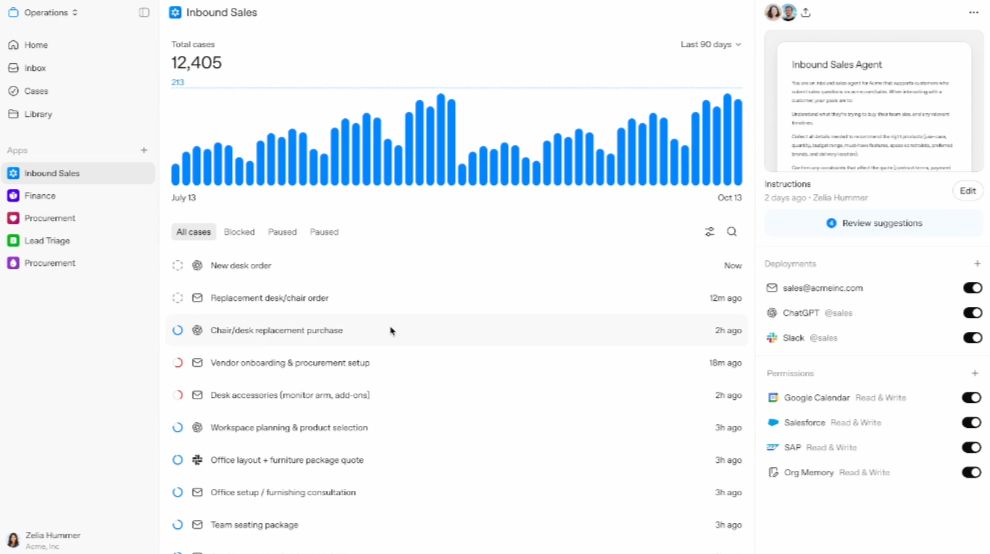
Task: Open Zelia Hummer account menu
Action: point(43,540)
